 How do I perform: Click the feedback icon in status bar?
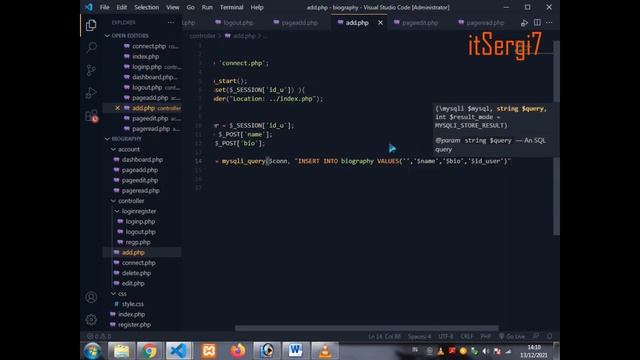point(536,336)
